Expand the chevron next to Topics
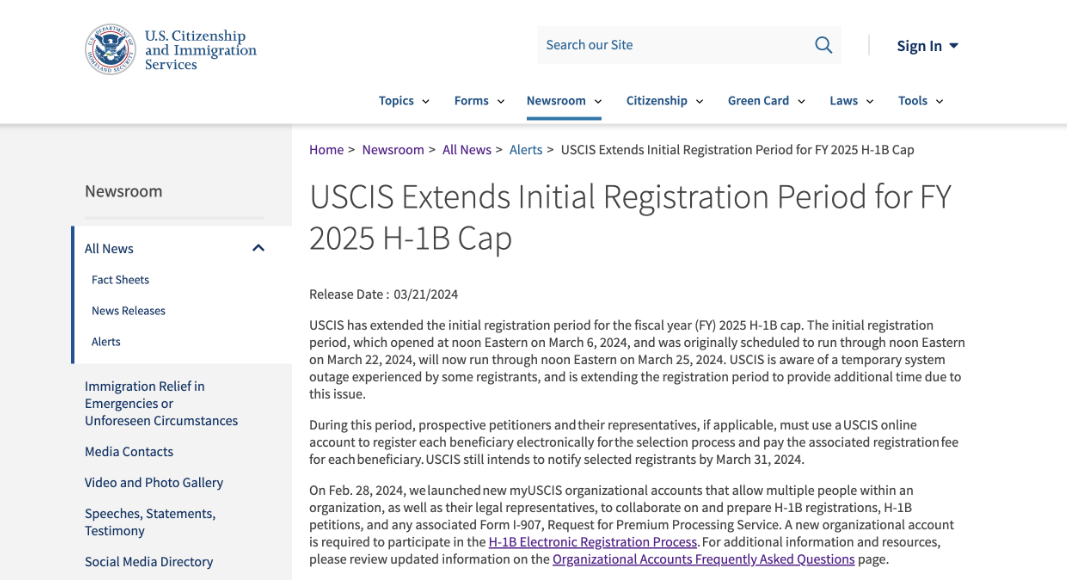The image size is (1067, 581). point(426,101)
